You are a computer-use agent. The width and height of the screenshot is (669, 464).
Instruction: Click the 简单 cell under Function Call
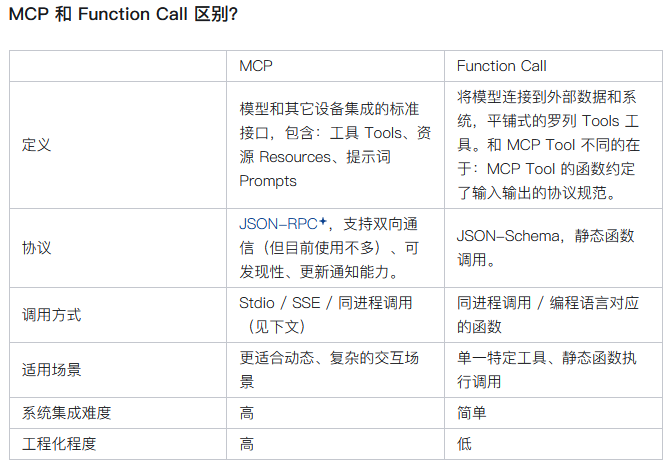(x=471, y=412)
